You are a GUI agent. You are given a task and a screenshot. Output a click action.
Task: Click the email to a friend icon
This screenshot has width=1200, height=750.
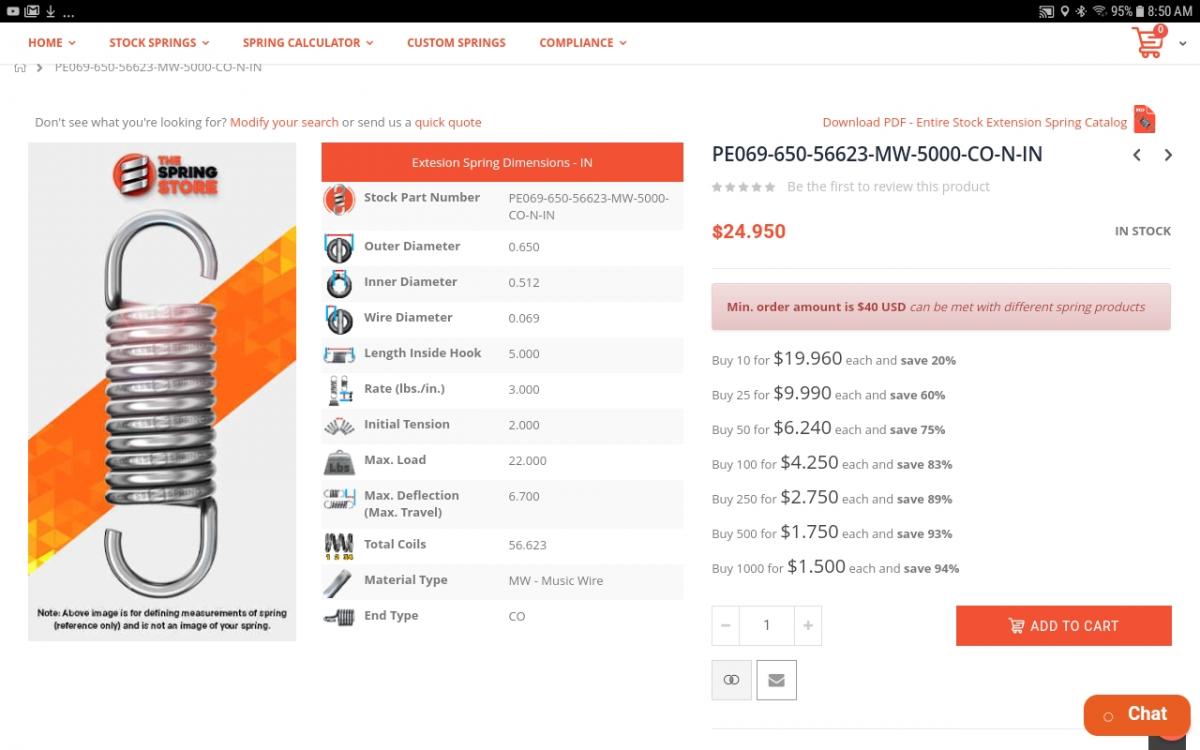click(x=776, y=680)
